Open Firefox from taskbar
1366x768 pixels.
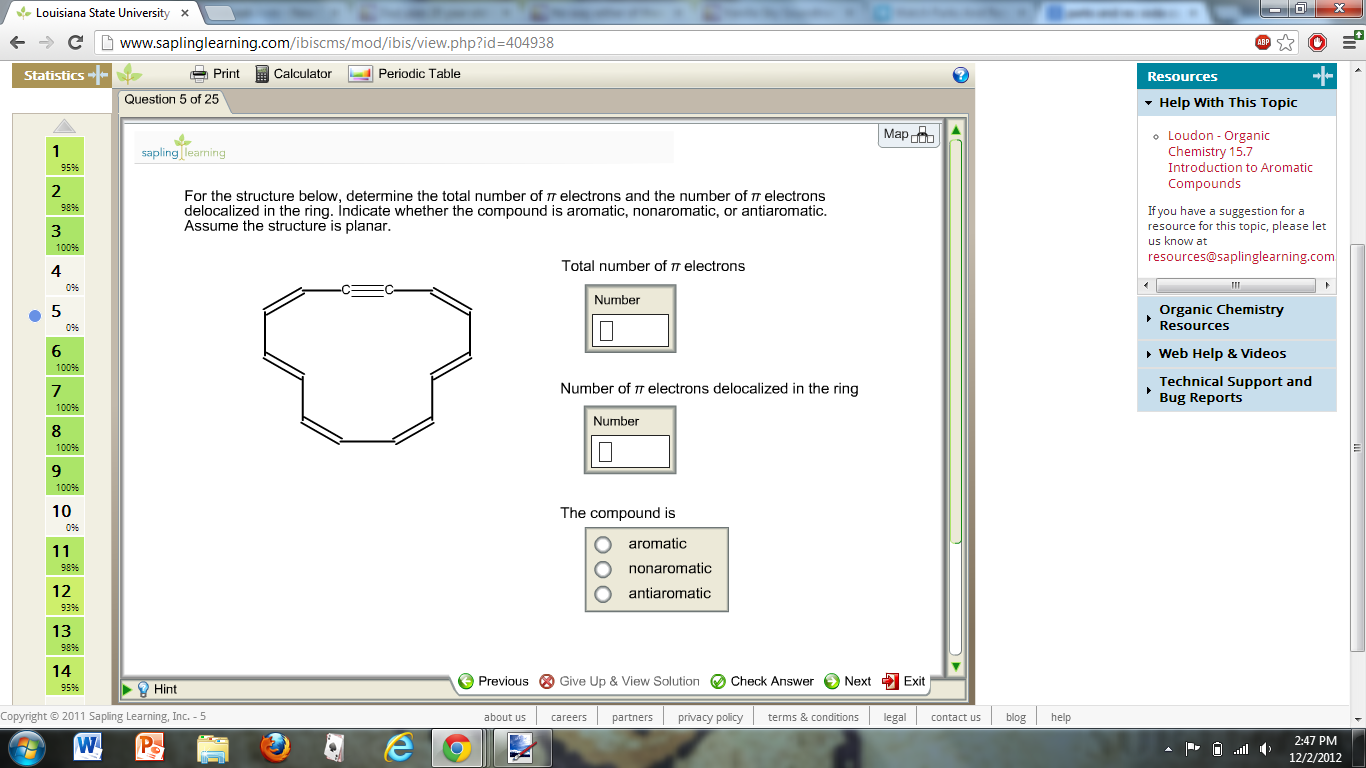274,748
